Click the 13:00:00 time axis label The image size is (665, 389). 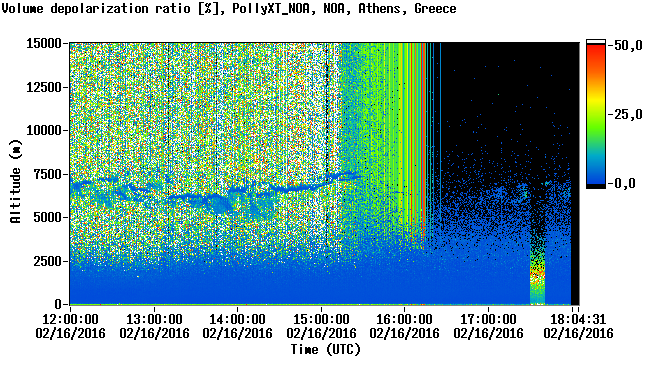coord(154,319)
